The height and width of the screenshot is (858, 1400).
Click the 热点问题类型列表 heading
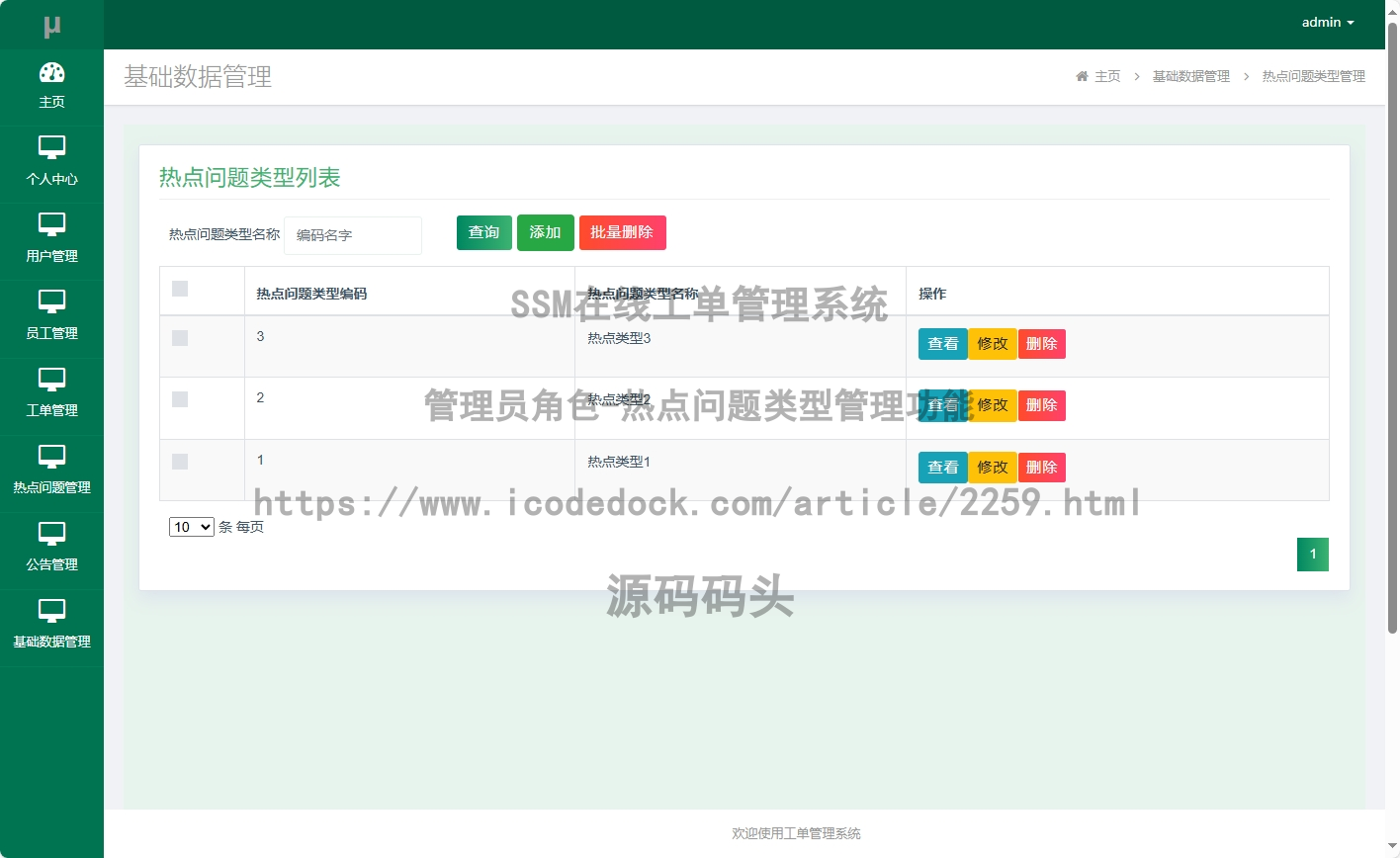(250, 178)
